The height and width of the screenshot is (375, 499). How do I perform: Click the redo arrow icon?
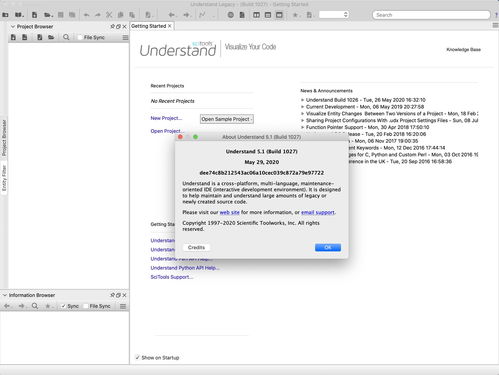[x=98, y=15]
